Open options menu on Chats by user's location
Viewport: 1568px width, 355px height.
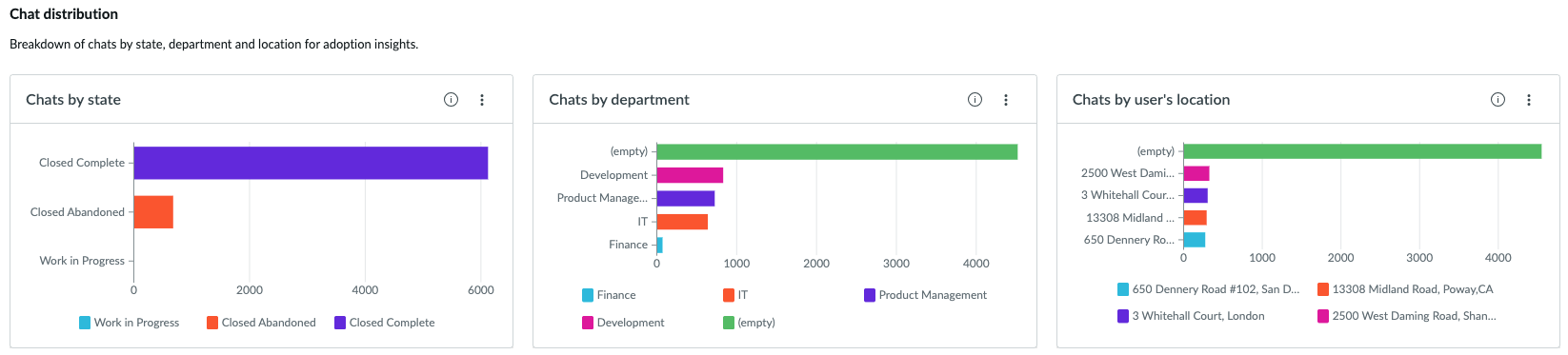(1529, 100)
